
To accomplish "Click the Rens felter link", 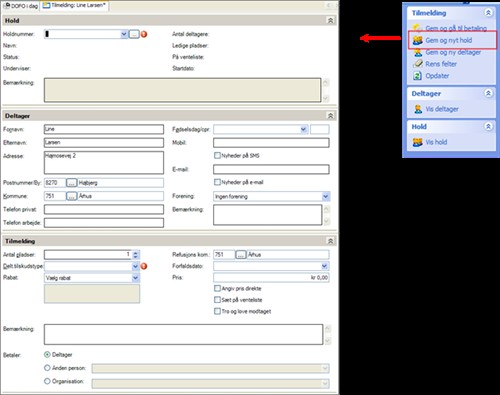I will click(x=441, y=64).
